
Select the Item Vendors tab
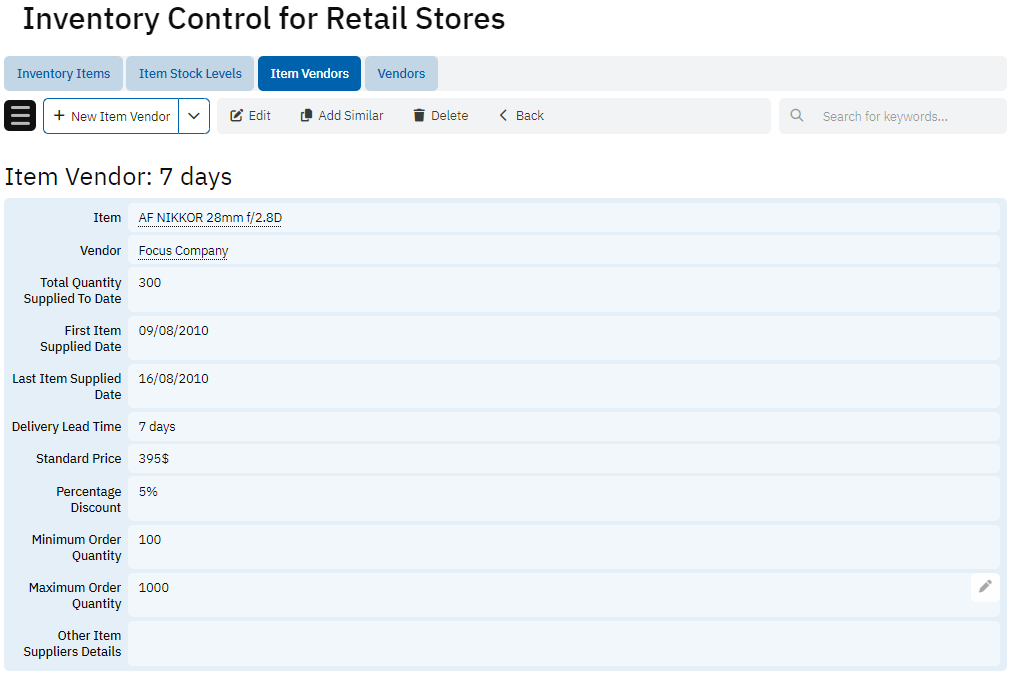[x=310, y=74]
